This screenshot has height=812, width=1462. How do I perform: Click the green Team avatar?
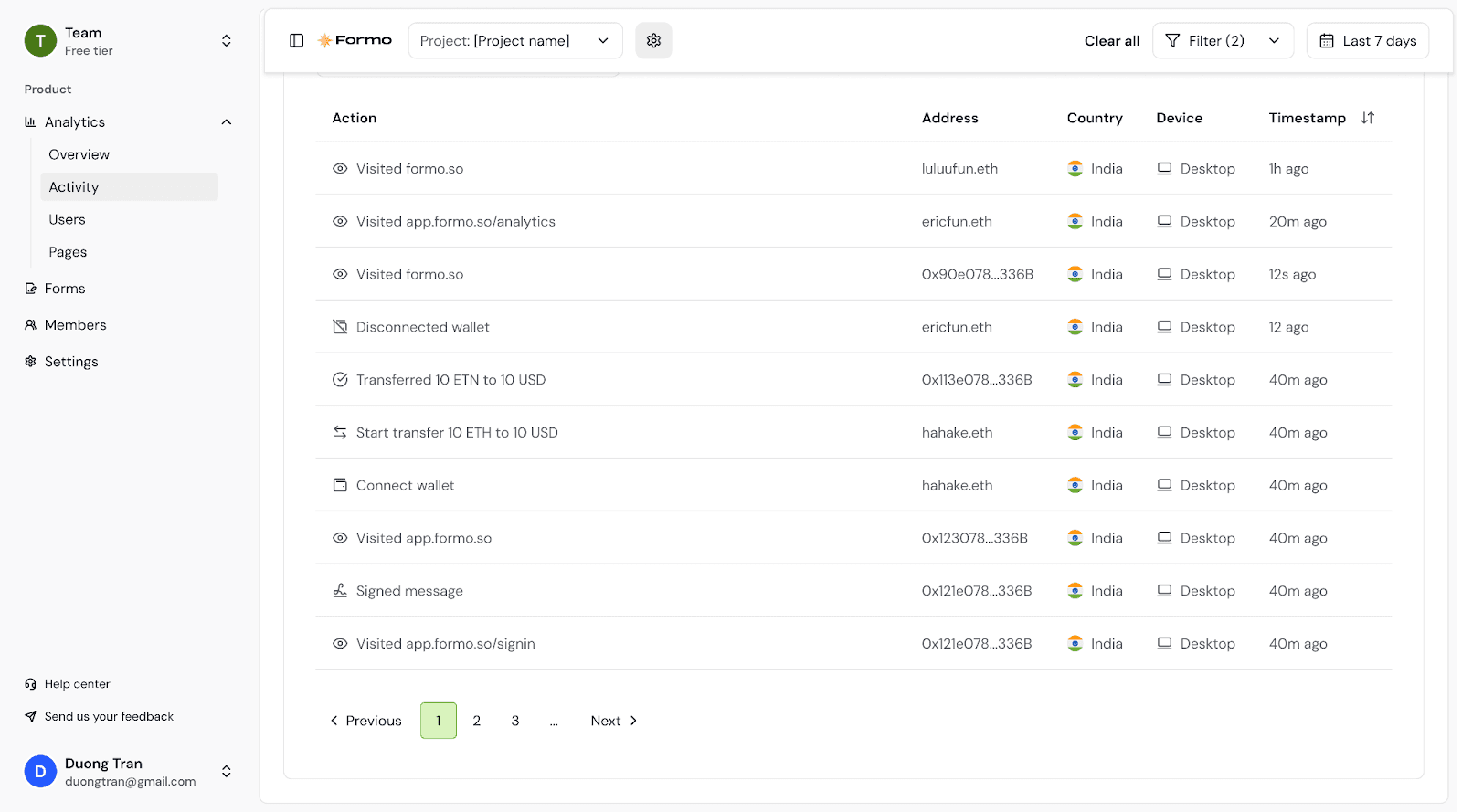[x=40, y=40]
